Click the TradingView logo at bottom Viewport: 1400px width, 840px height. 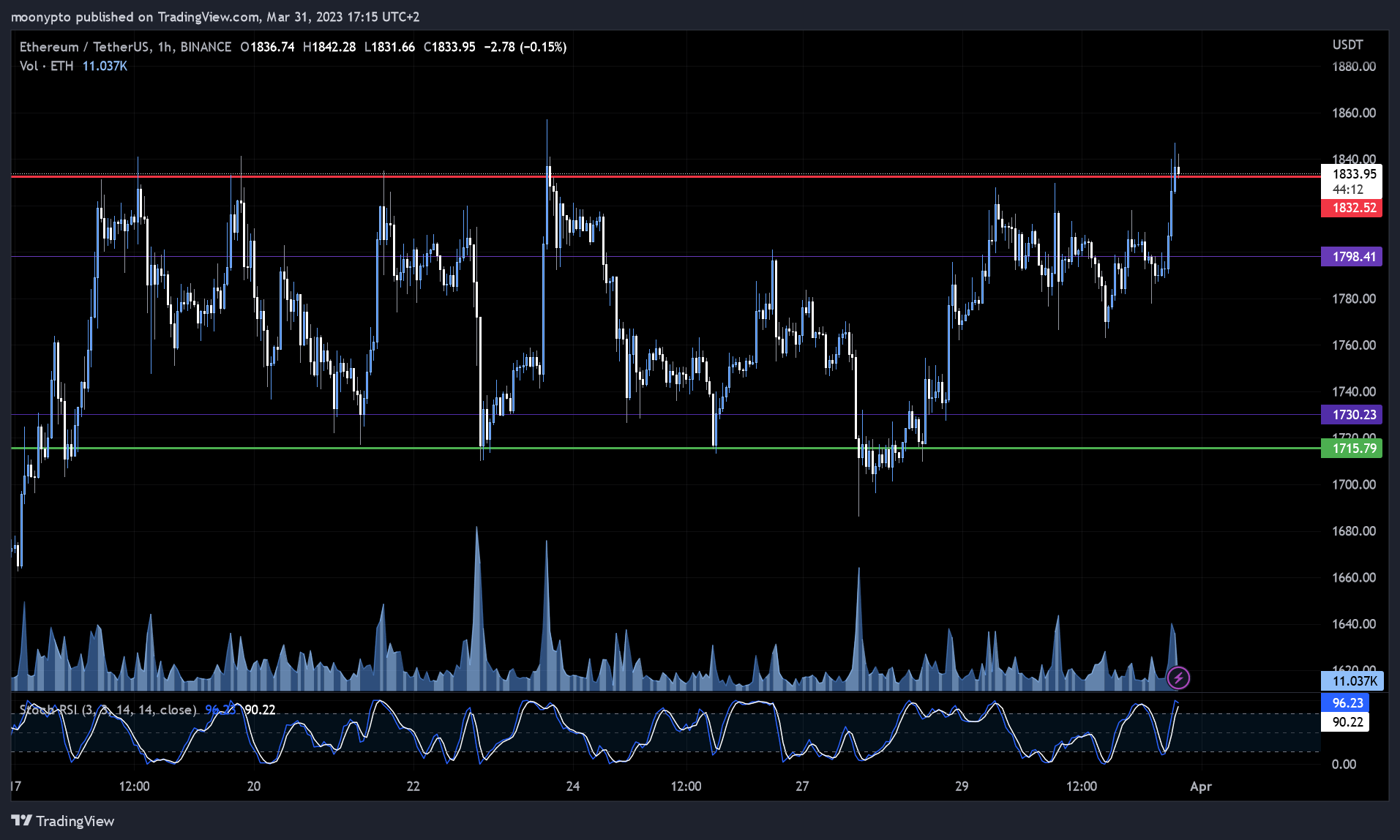click(x=63, y=821)
